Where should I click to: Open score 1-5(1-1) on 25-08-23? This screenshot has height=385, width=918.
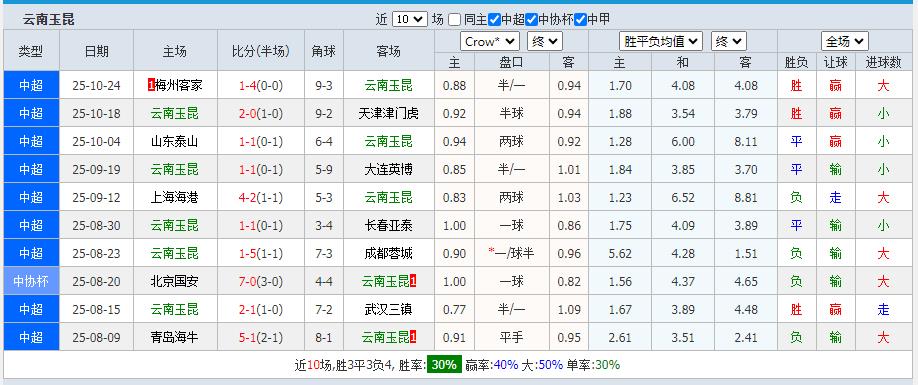pos(261,253)
